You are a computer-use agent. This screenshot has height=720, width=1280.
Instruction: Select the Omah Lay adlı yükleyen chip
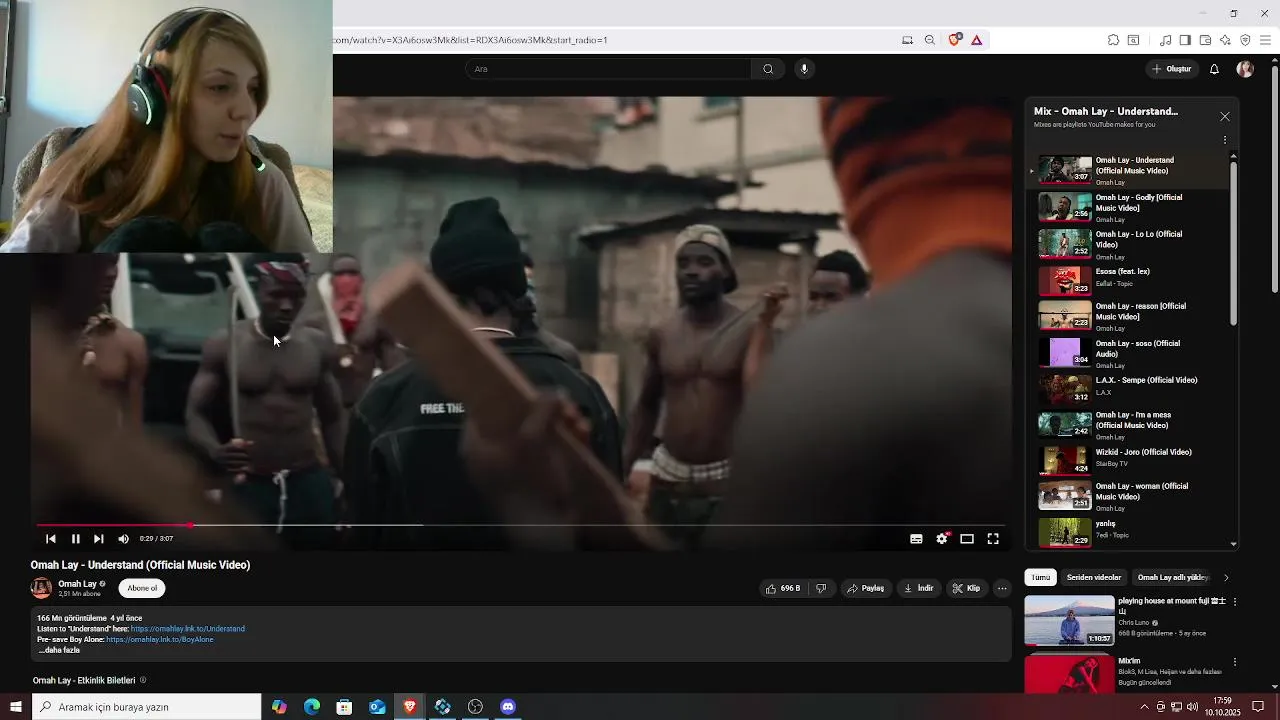point(1173,577)
